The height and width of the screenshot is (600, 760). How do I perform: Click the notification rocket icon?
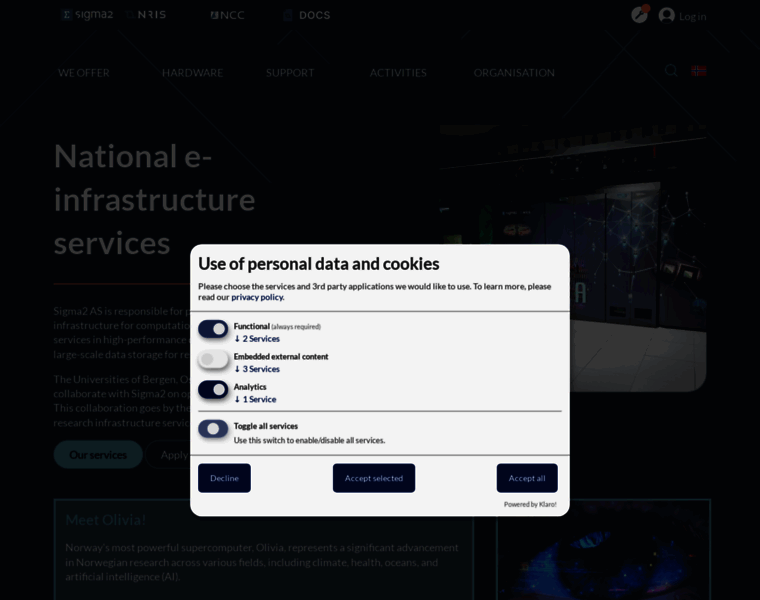(639, 15)
